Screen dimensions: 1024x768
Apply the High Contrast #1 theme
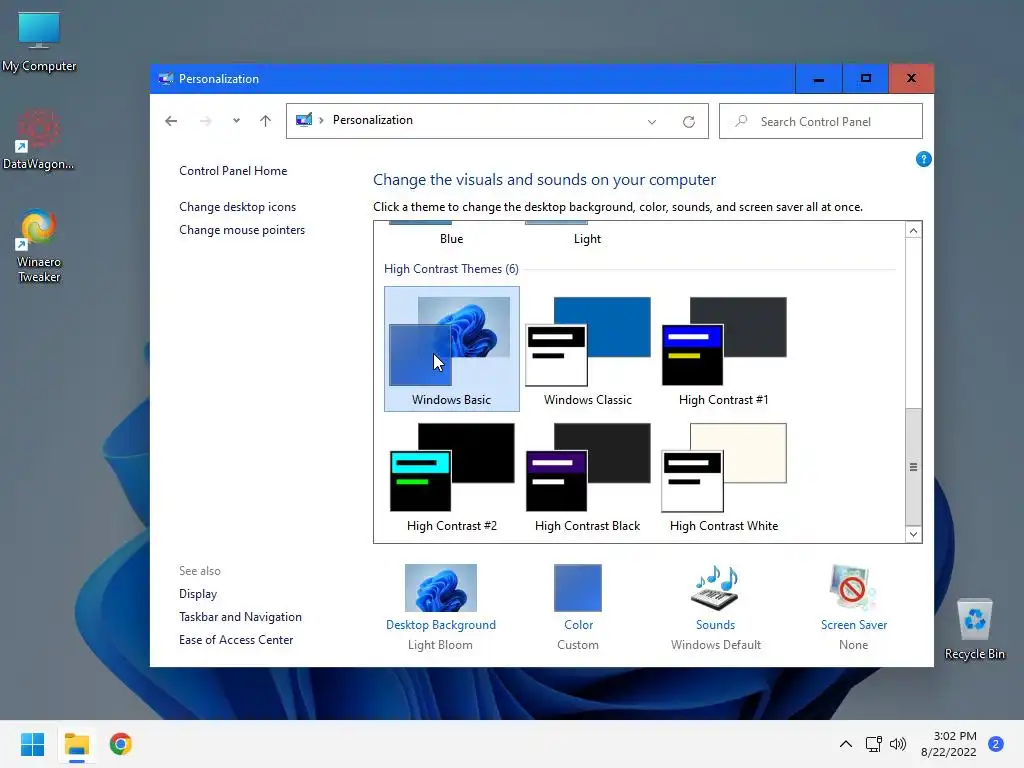point(724,351)
